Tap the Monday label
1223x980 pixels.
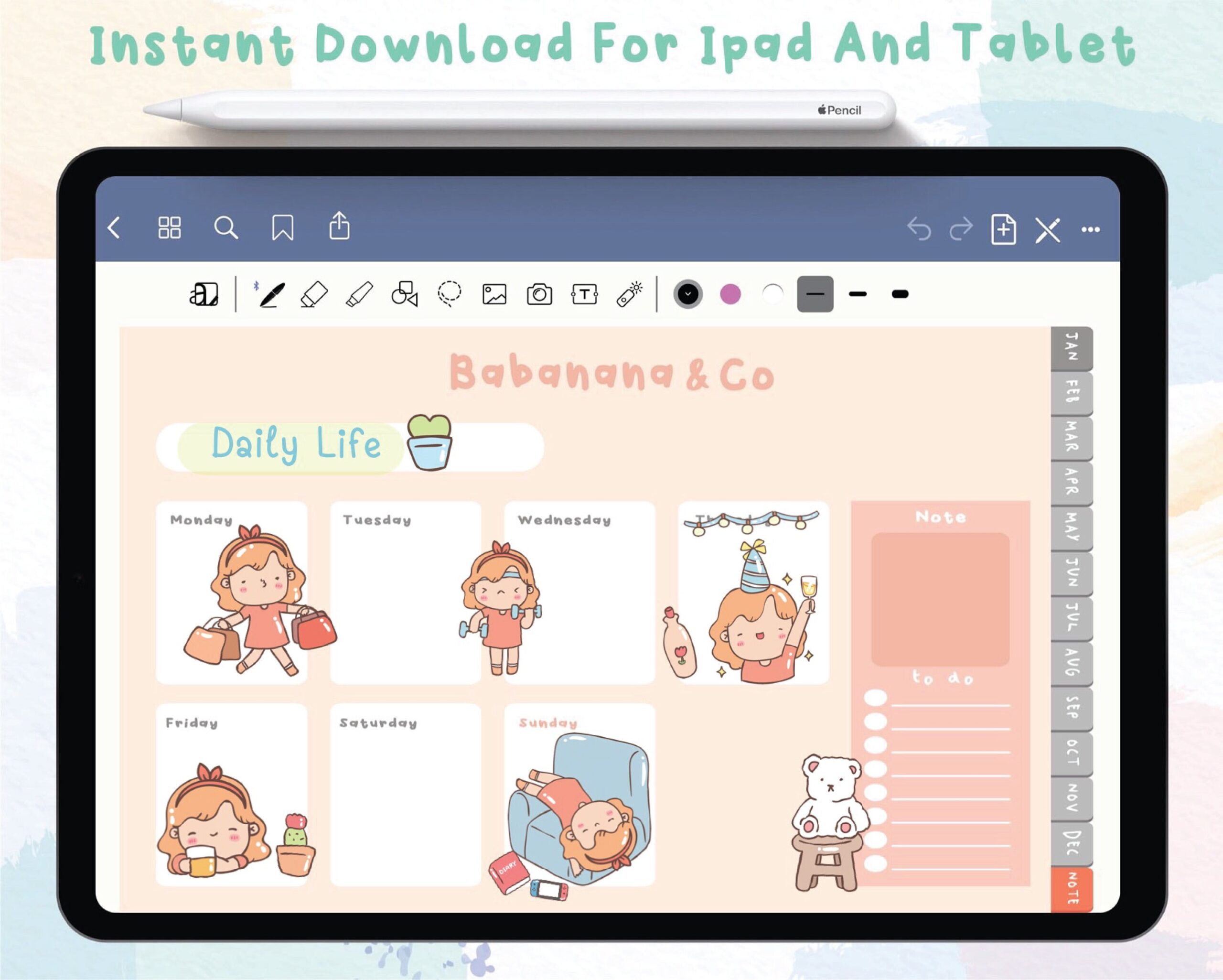pyautogui.click(x=202, y=520)
